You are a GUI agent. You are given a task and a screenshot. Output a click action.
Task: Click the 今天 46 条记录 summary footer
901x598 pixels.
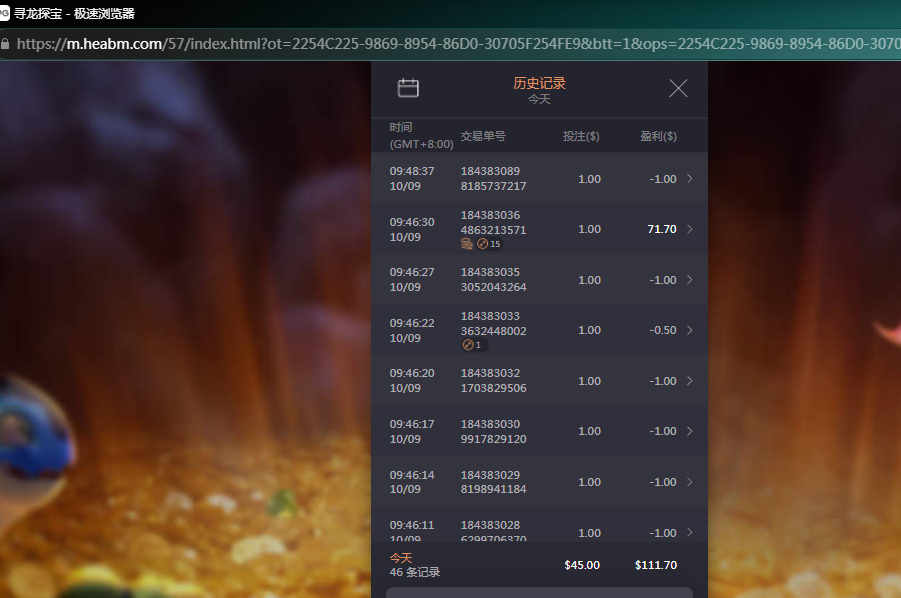(415, 565)
